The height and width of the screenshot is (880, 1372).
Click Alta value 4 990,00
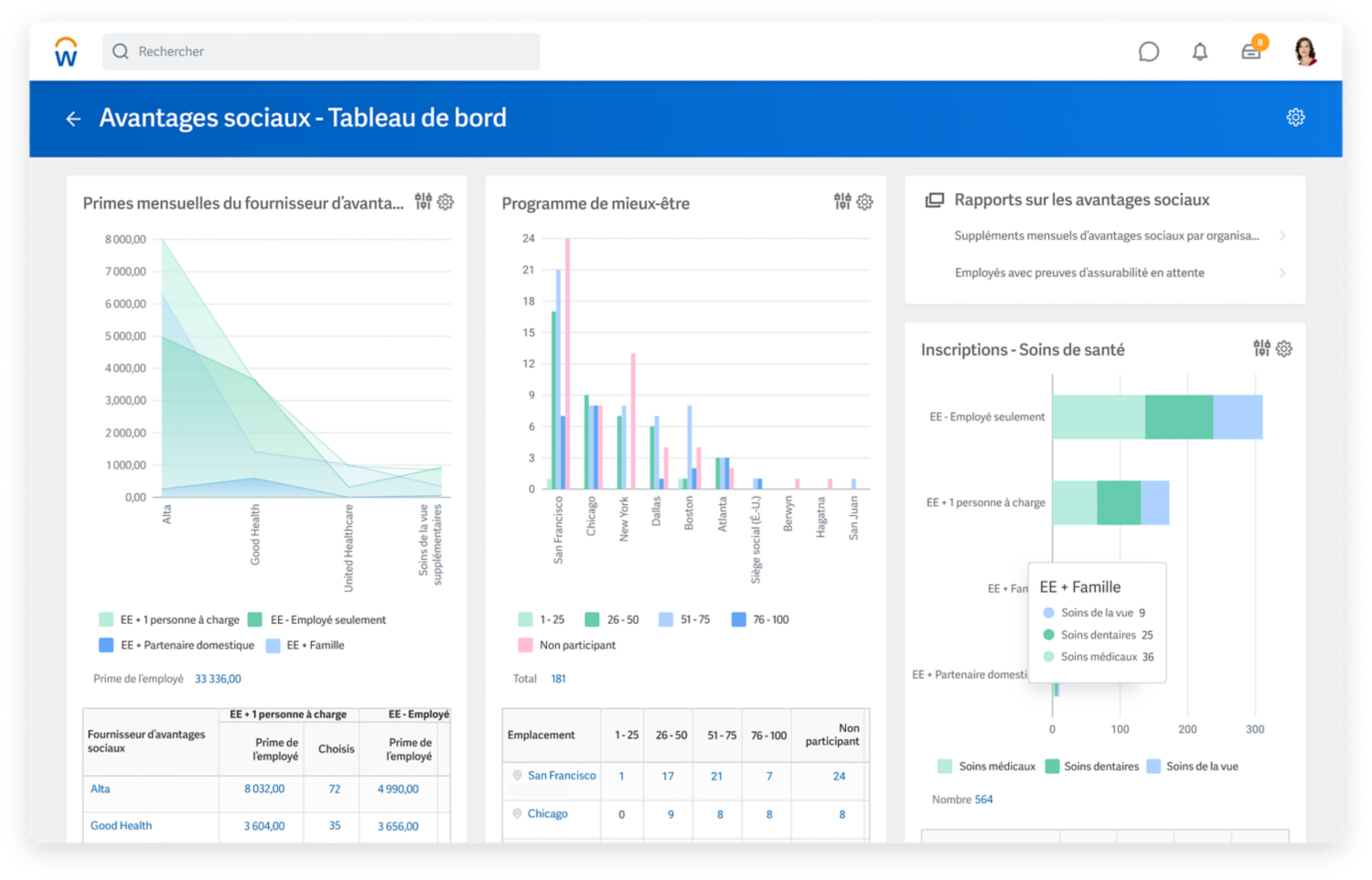point(398,789)
